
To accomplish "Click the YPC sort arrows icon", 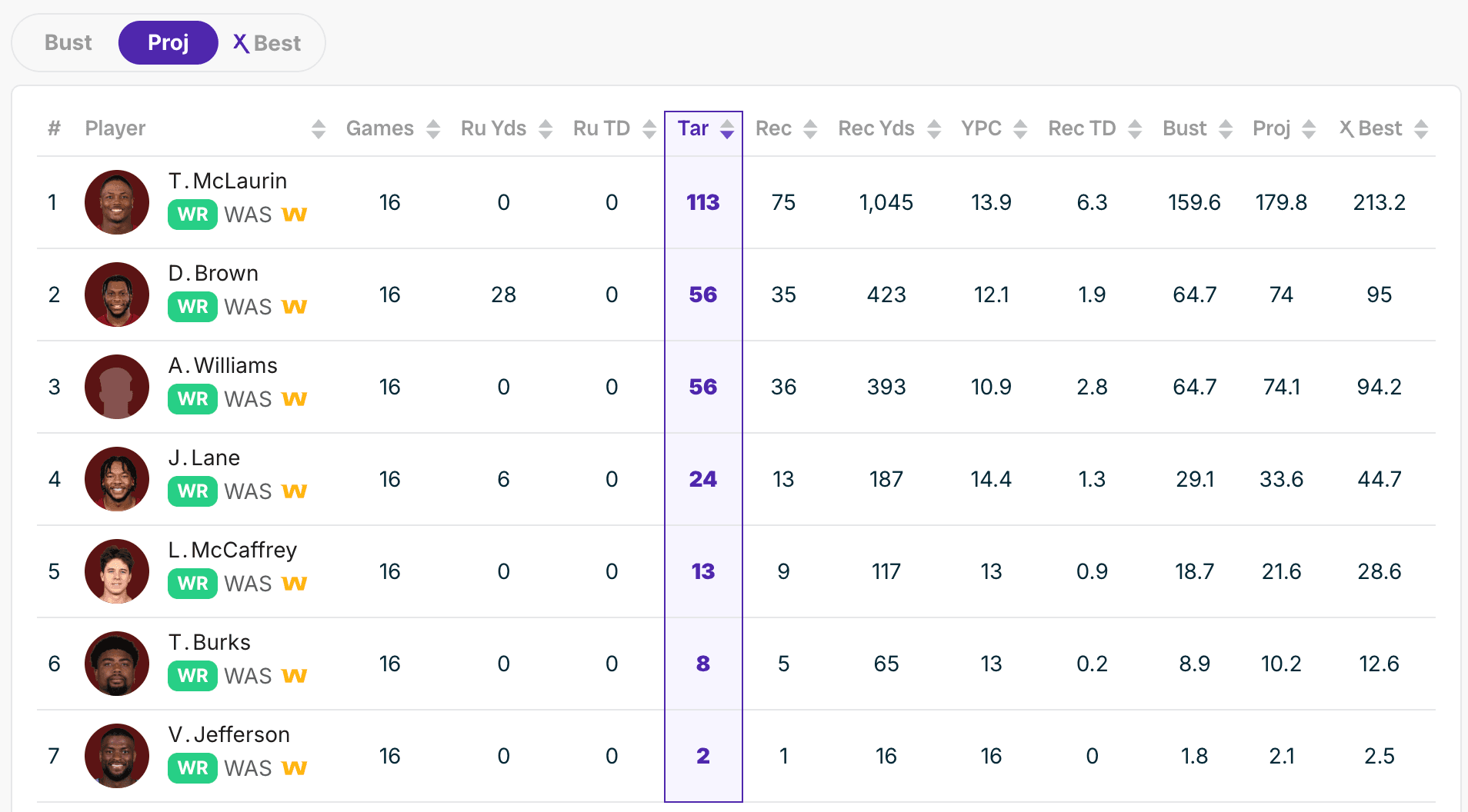I will coord(1020,129).
